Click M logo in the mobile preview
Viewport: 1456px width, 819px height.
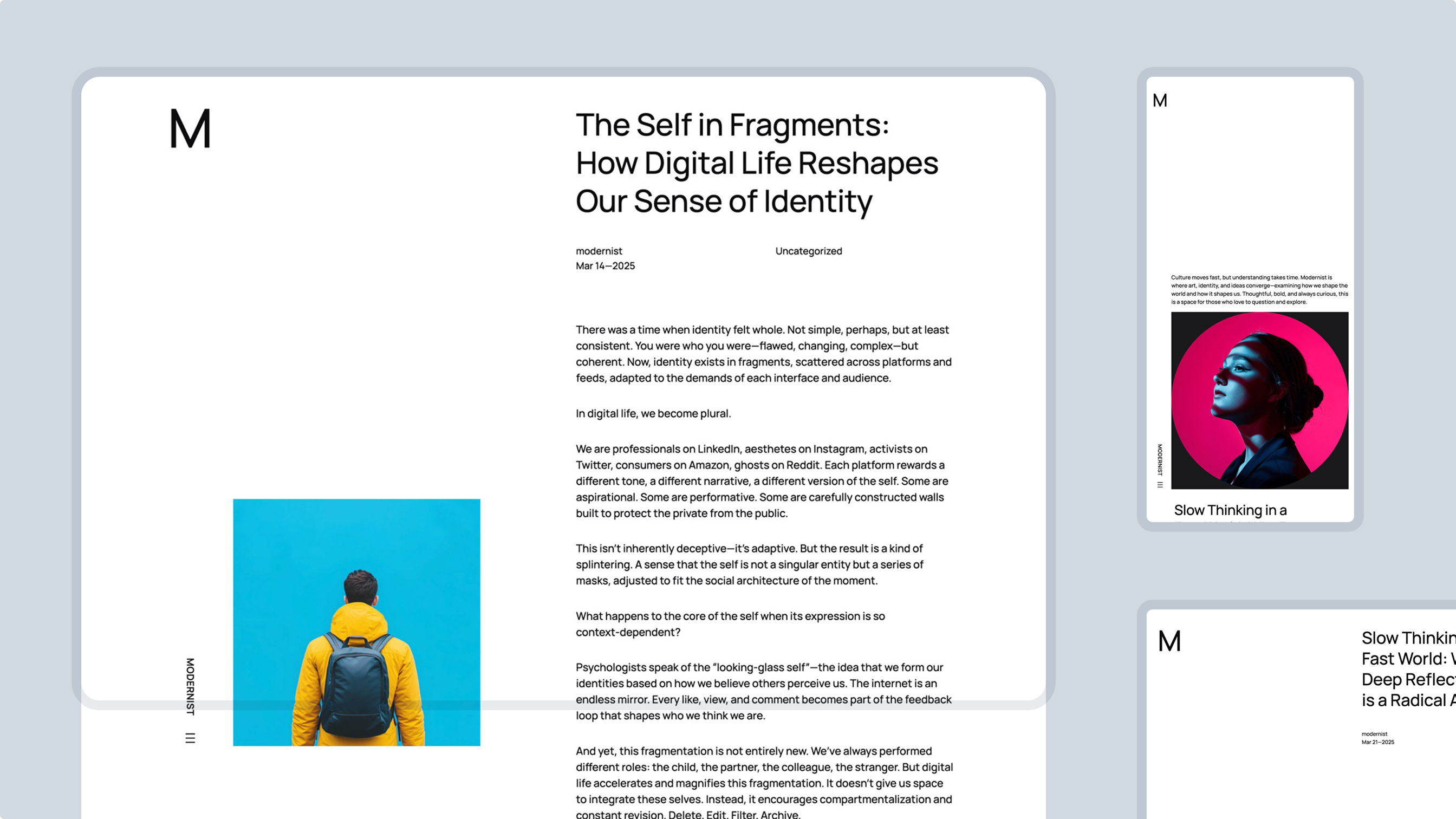pos(1160,101)
